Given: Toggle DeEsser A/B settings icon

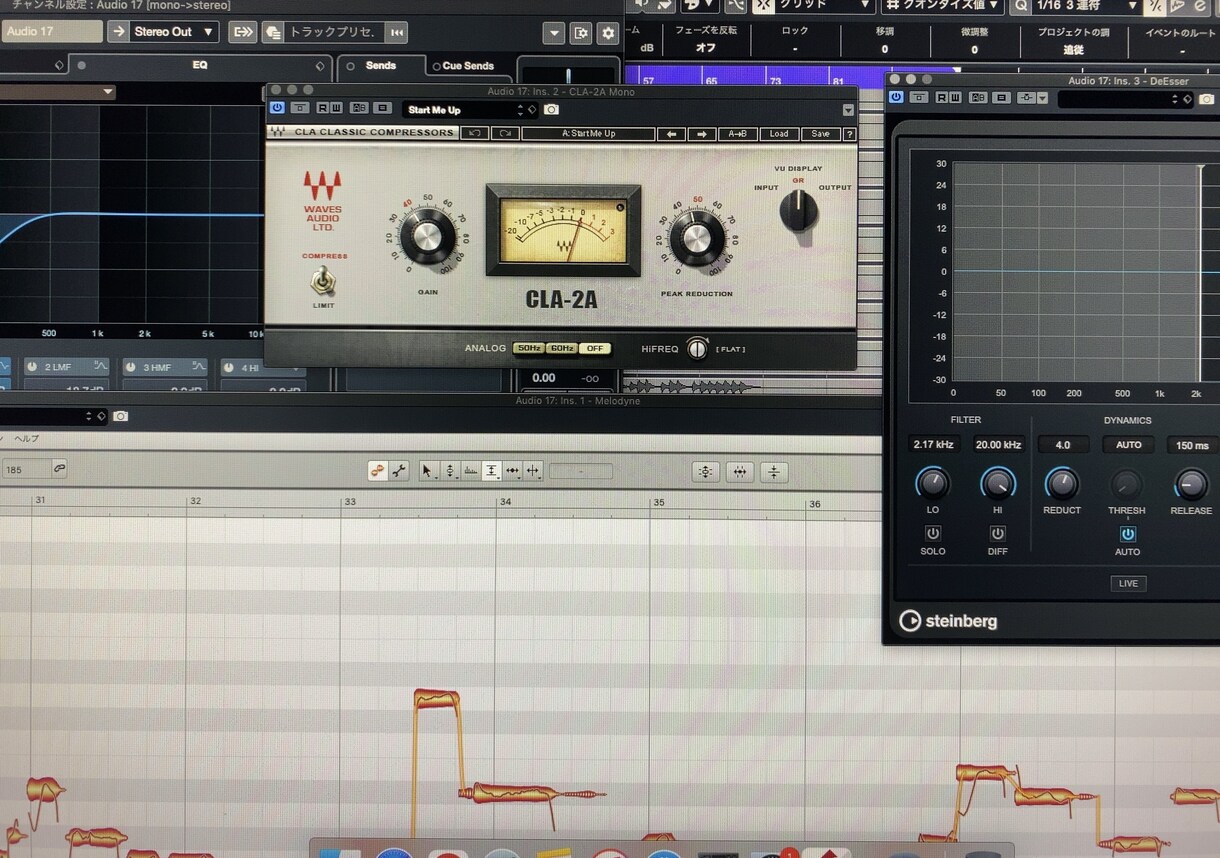Looking at the screenshot, I should (x=978, y=97).
